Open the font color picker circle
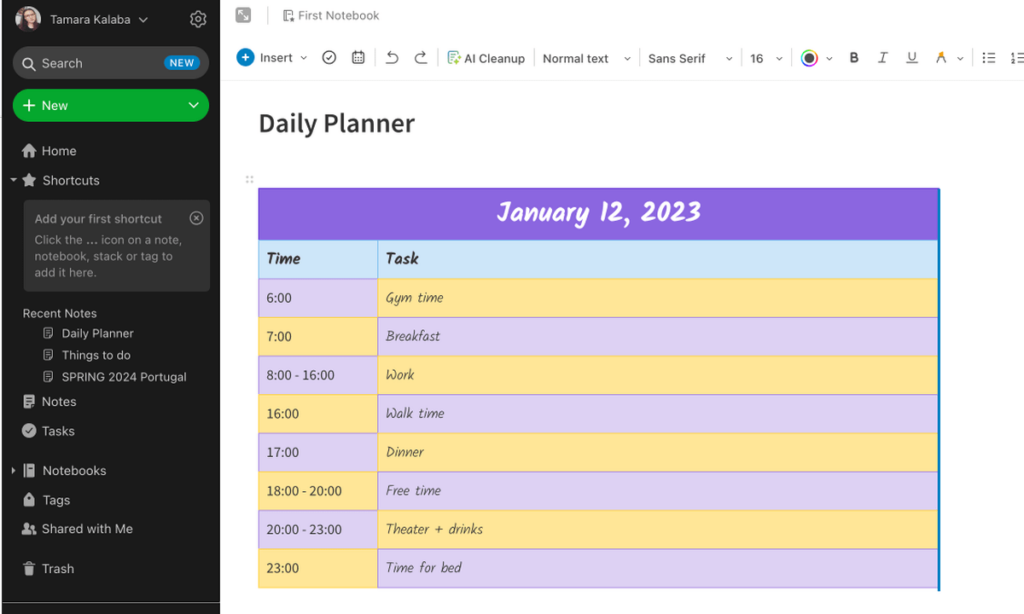This screenshot has height=614, width=1024. 809,58
